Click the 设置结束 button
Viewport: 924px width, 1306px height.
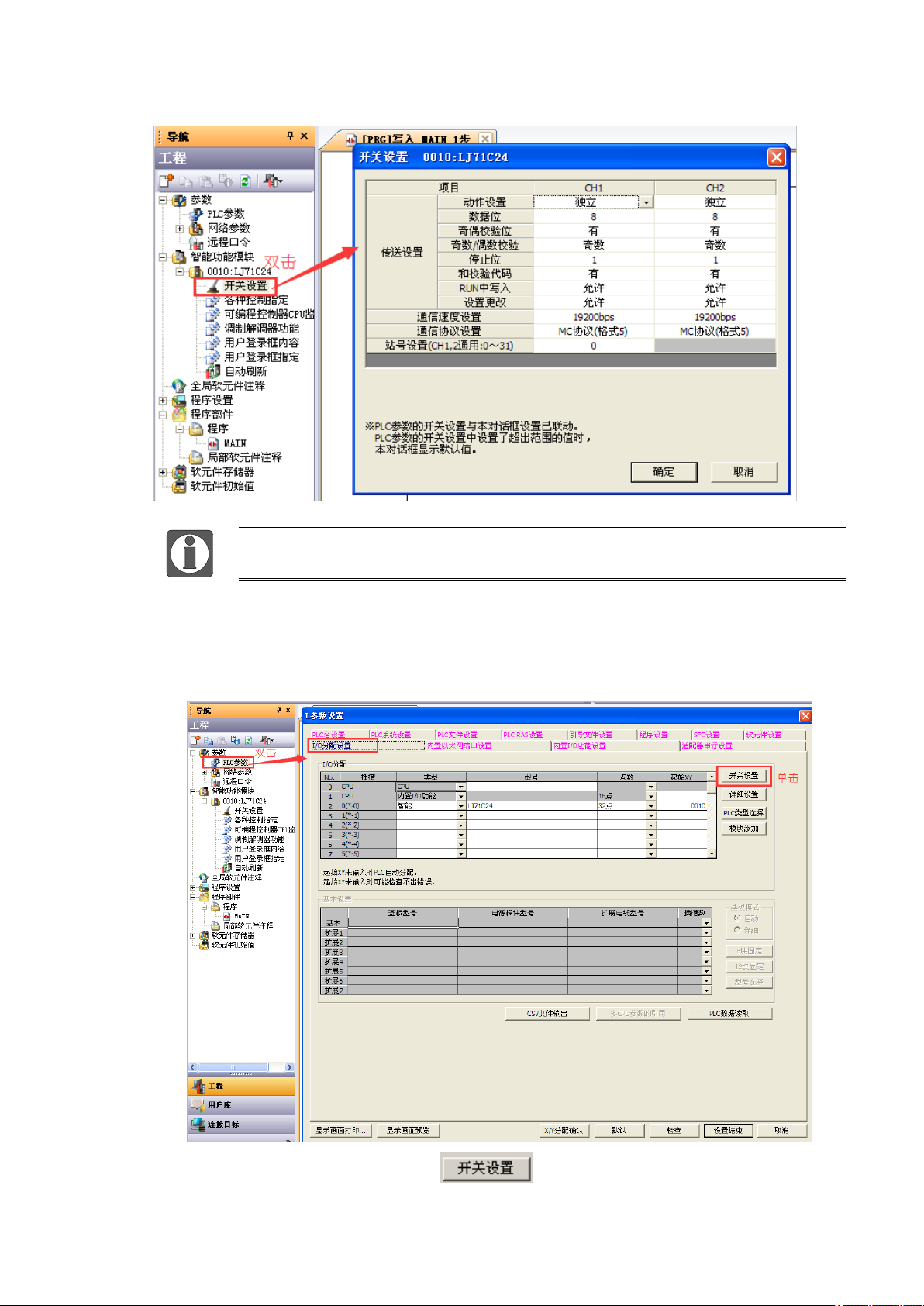[729, 1131]
